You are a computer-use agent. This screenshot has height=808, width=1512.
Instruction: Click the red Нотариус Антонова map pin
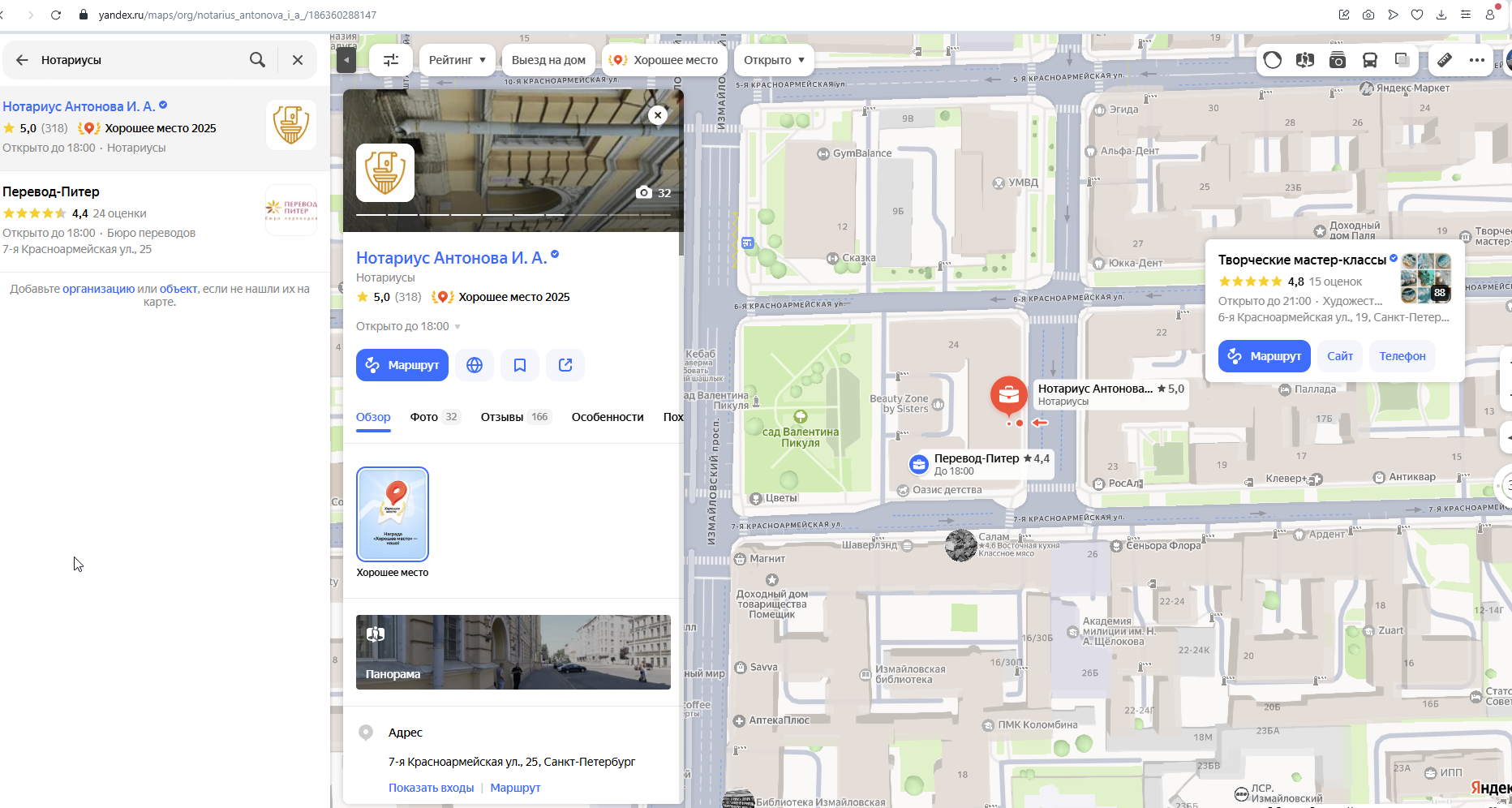point(1009,395)
